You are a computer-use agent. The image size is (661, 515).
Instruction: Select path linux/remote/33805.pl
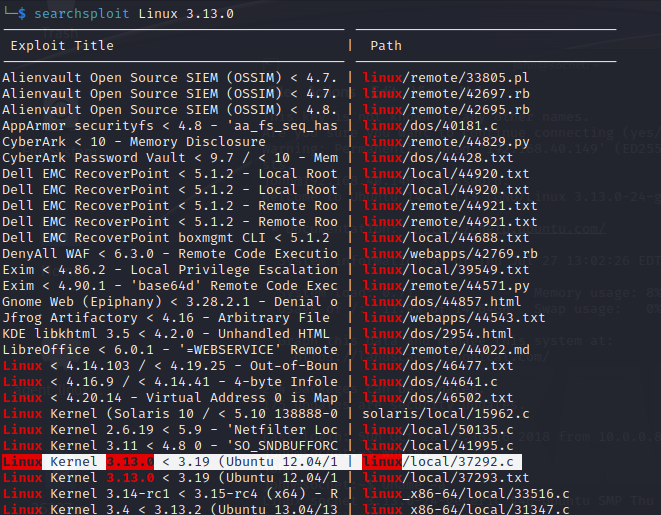pos(446,78)
